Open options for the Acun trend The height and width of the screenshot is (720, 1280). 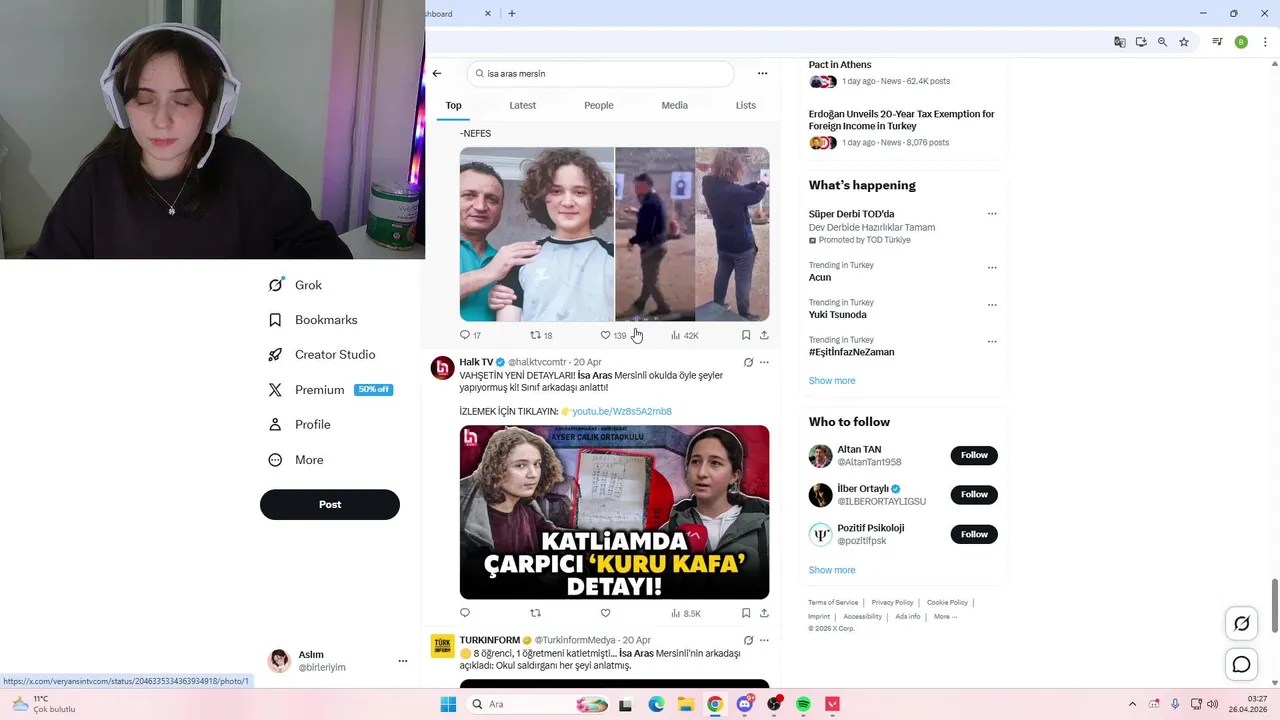point(992,267)
